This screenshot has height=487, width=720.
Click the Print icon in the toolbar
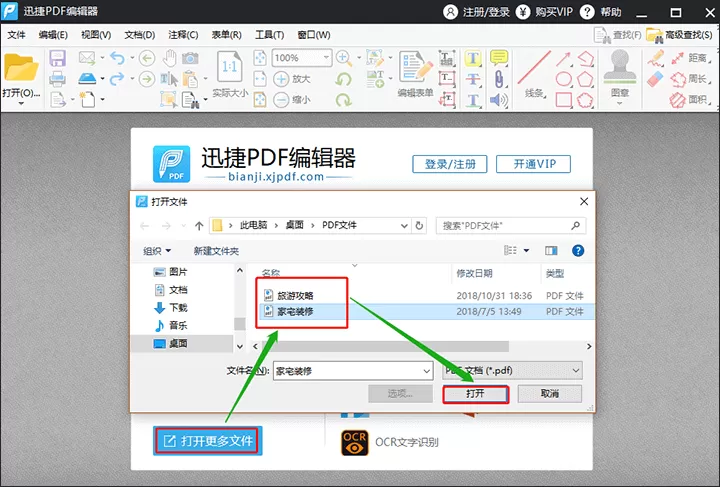[x=57, y=79]
